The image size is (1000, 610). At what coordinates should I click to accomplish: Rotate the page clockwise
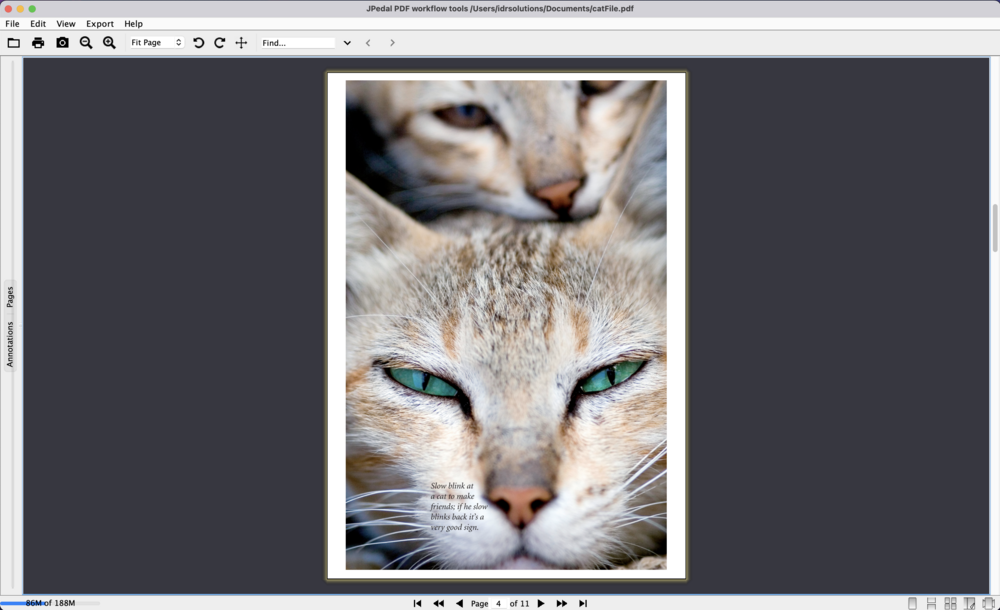click(x=220, y=42)
